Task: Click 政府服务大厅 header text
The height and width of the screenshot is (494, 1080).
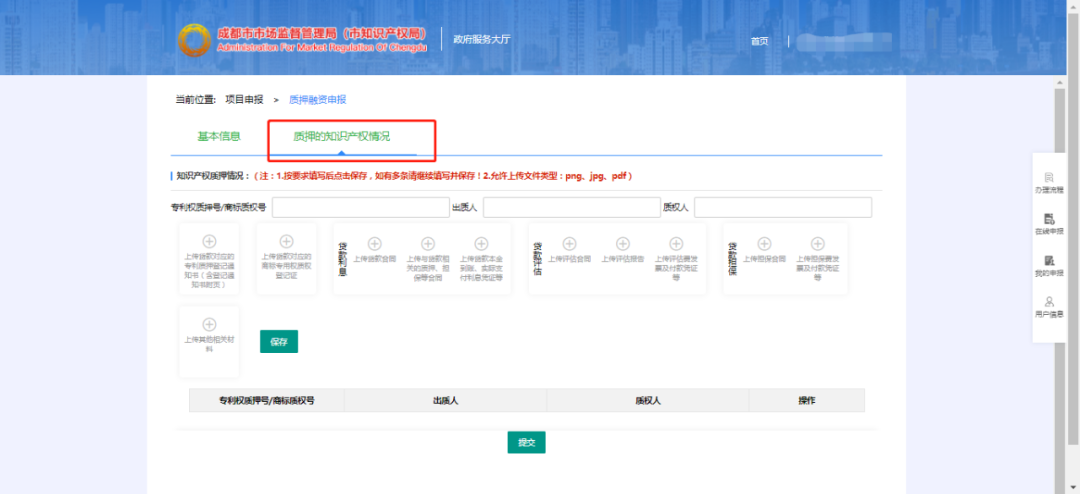Action: (482, 39)
